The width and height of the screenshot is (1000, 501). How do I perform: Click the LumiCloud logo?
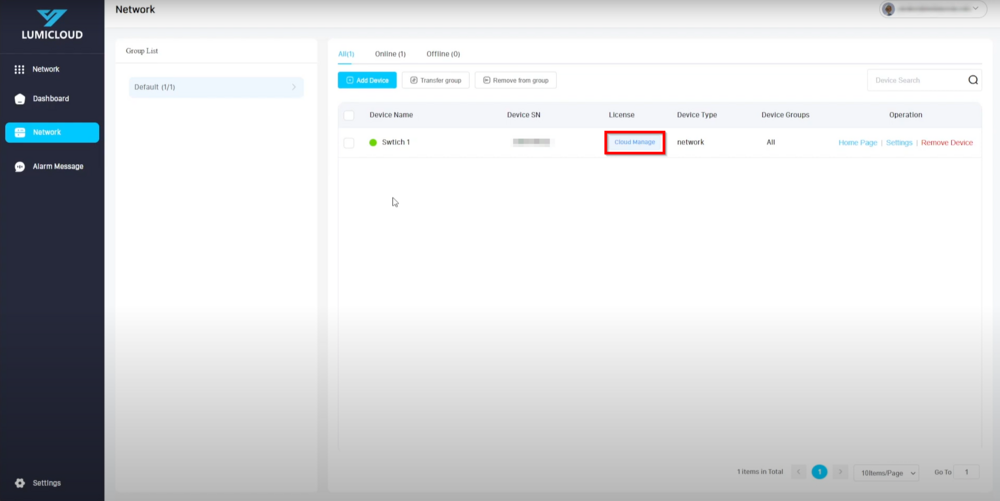click(x=51, y=24)
